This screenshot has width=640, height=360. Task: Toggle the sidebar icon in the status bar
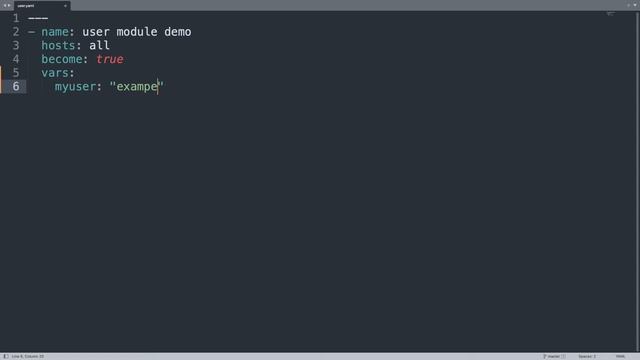click(6, 356)
